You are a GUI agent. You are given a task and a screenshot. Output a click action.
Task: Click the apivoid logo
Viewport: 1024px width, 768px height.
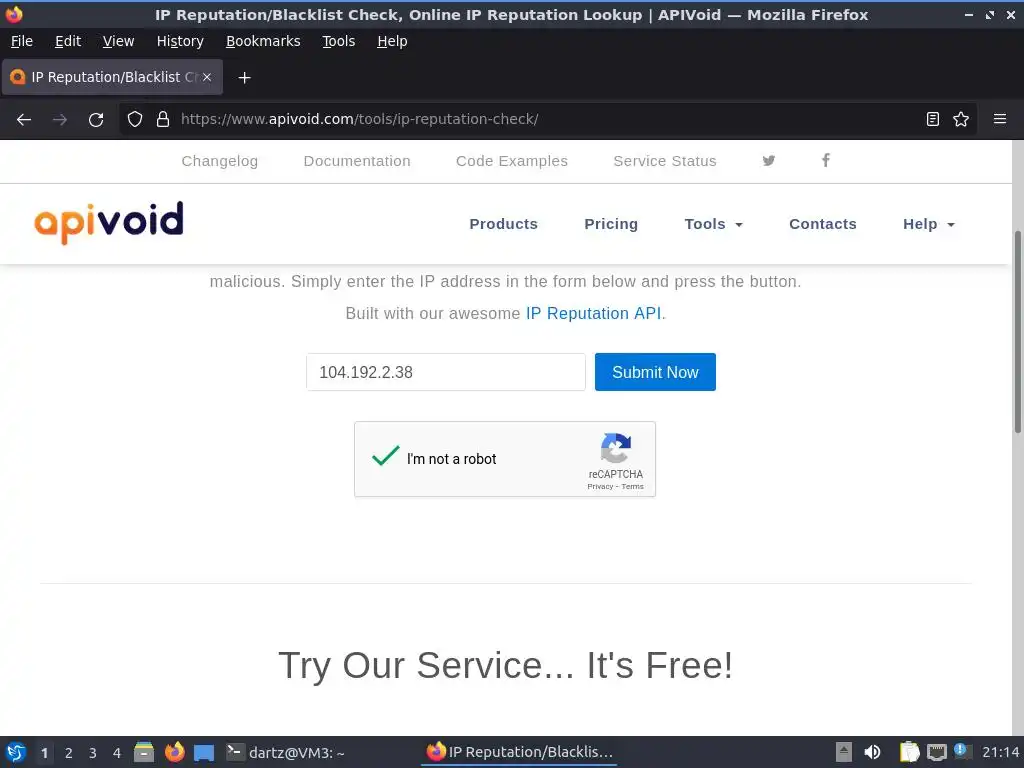coord(109,223)
